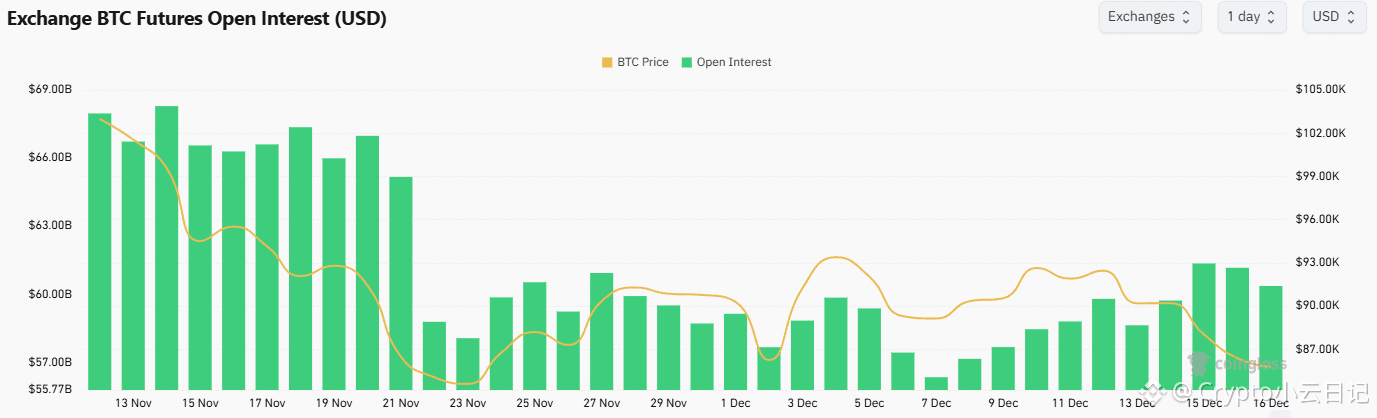The image size is (1377, 418).
Task: Click the $69.00B left axis label
Action: (50, 90)
